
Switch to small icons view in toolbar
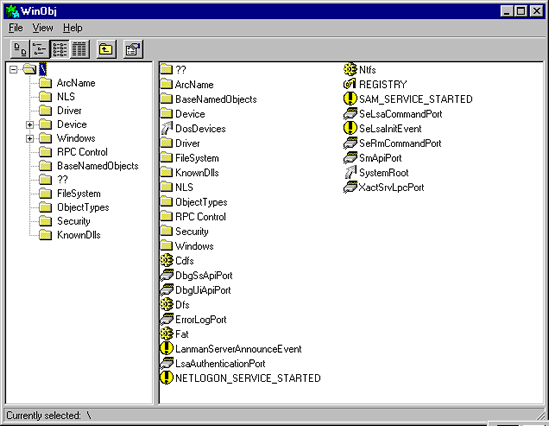click(40, 49)
